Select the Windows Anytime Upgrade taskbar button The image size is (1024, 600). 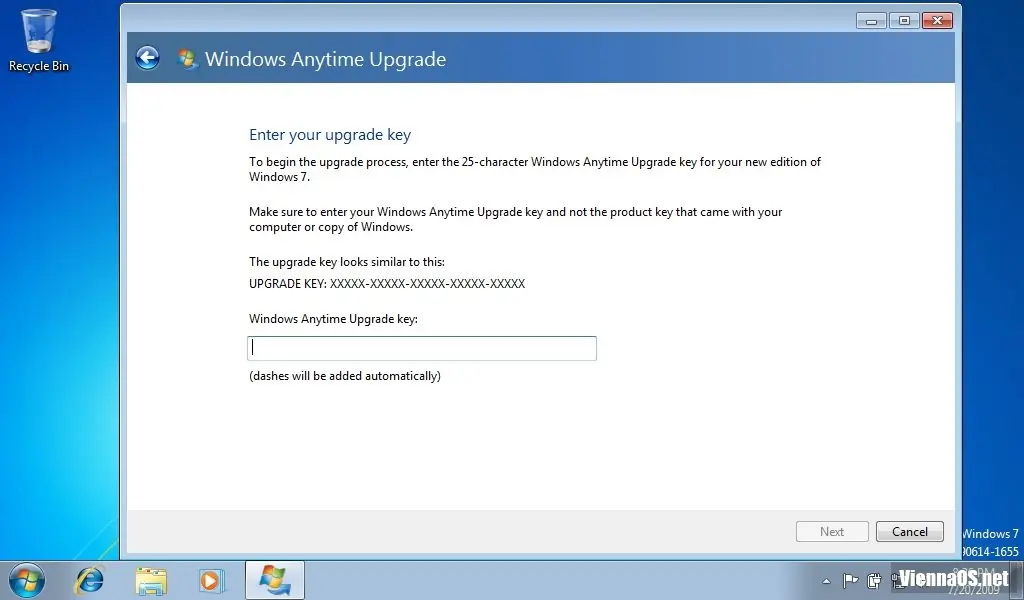[275, 580]
